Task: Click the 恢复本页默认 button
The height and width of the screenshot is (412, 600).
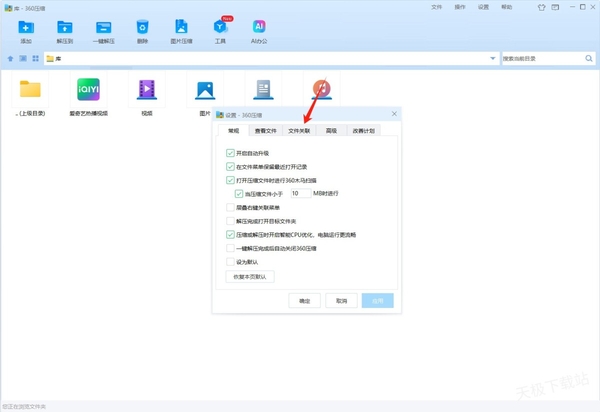Action: pos(250,276)
